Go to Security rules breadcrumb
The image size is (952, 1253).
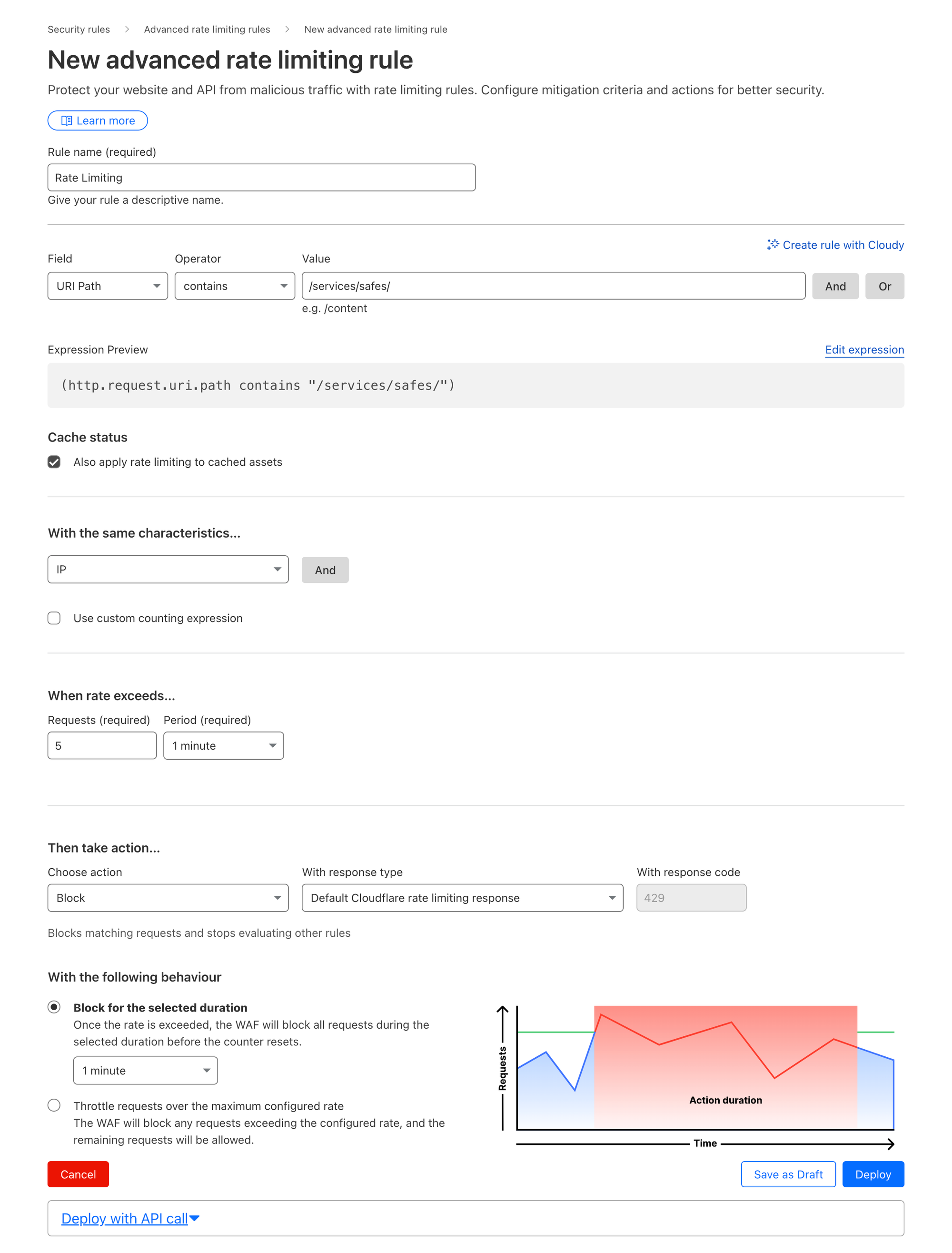[x=79, y=30]
